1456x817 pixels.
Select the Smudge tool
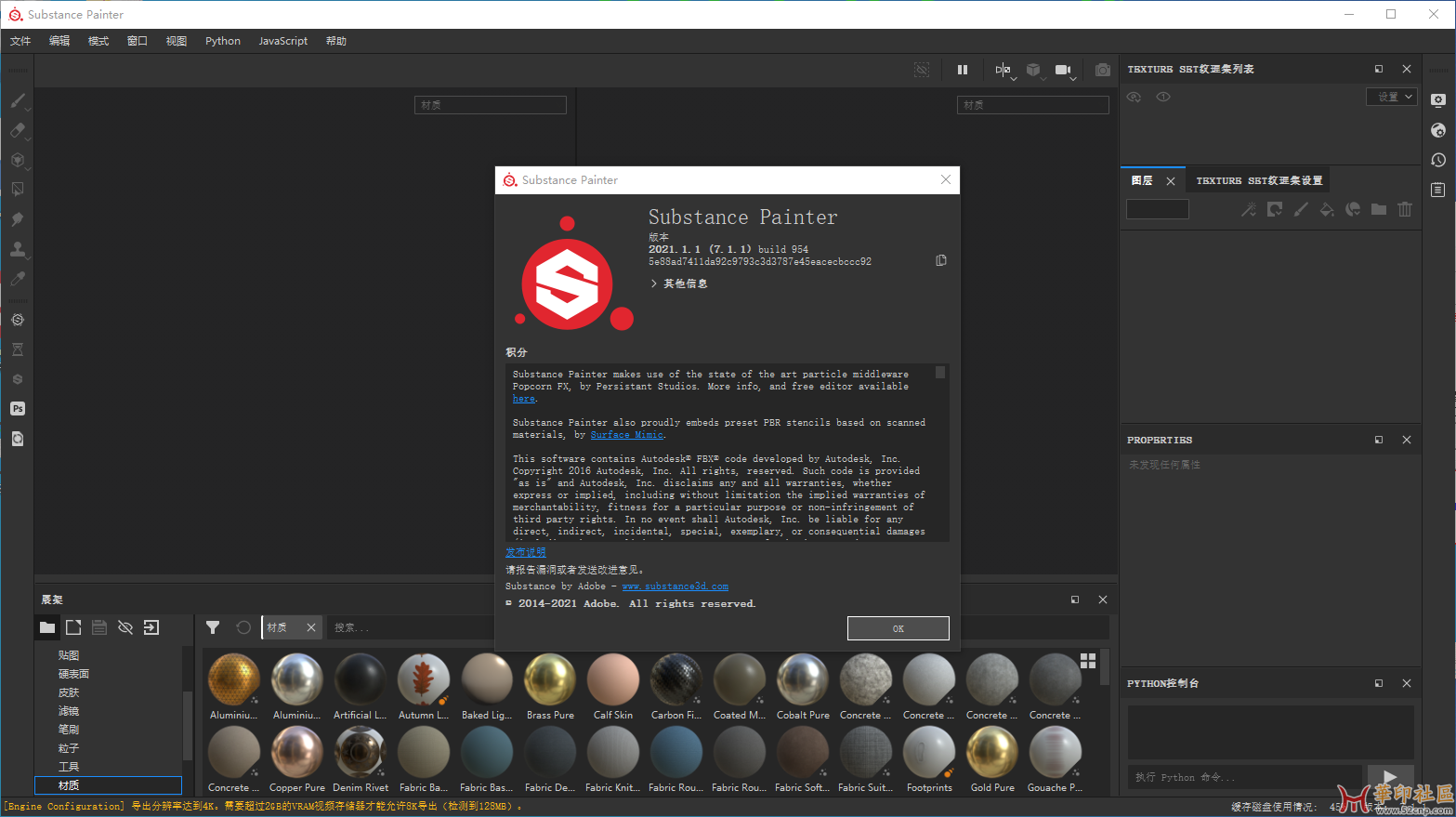click(18, 219)
